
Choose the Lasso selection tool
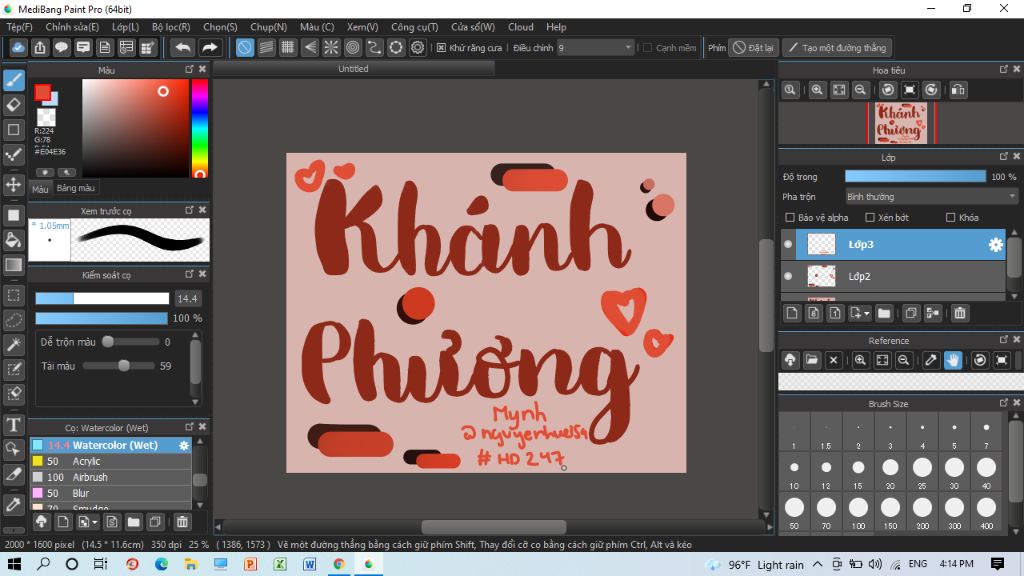click(14, 320)
